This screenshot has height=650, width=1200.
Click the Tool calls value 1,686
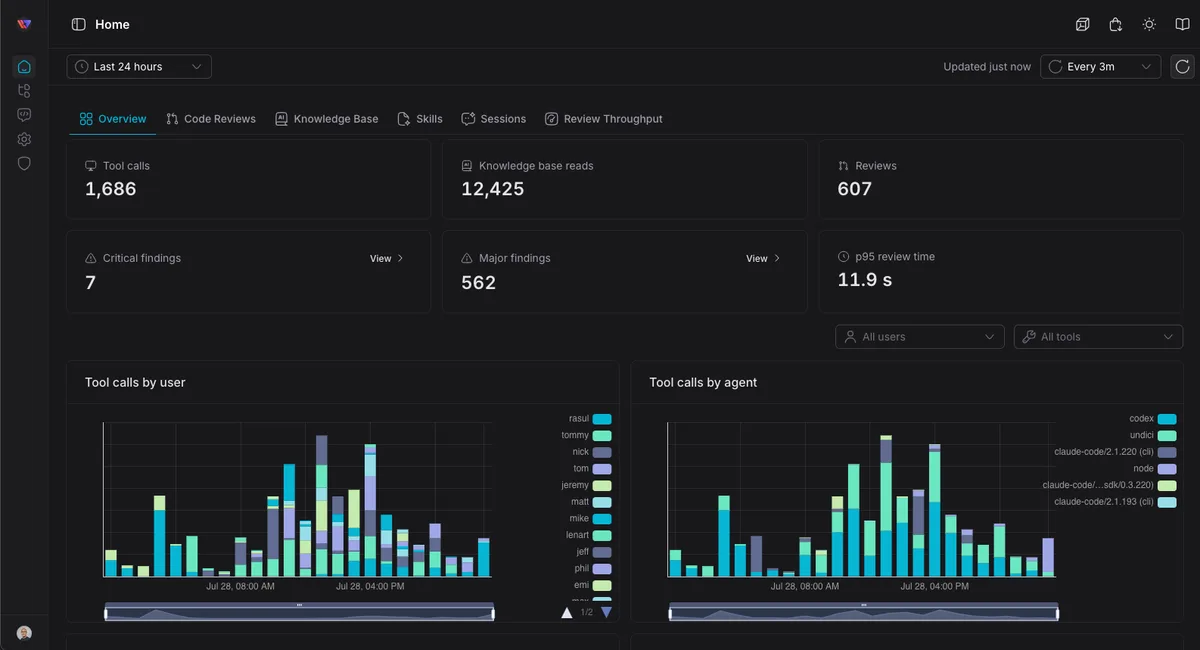(111, 189)
